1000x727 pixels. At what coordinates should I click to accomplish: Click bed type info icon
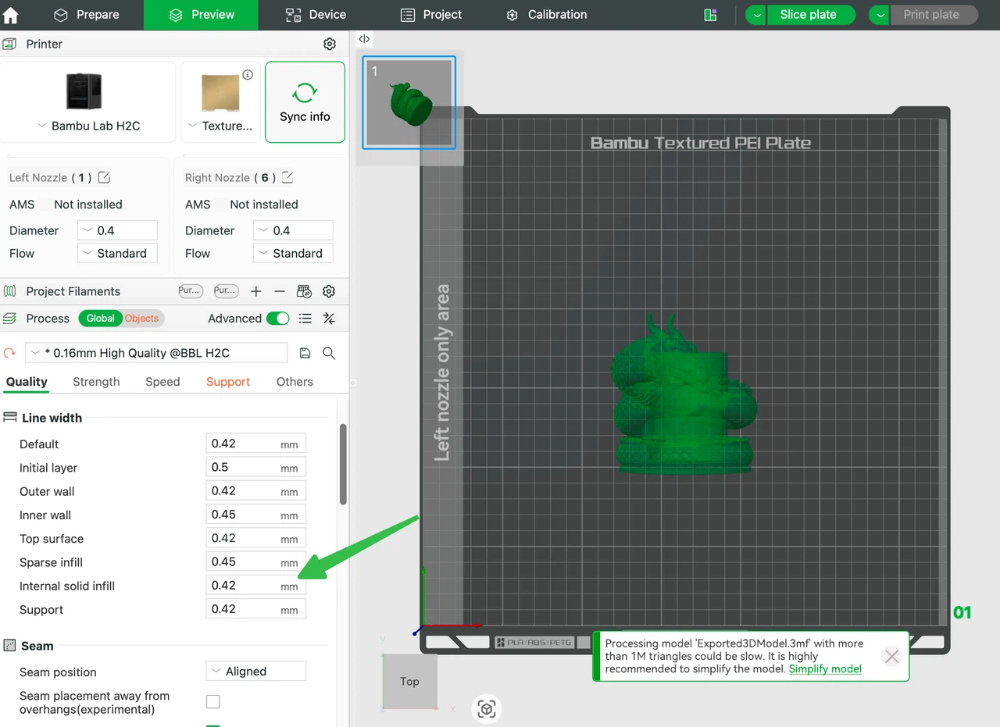point(247,75)
